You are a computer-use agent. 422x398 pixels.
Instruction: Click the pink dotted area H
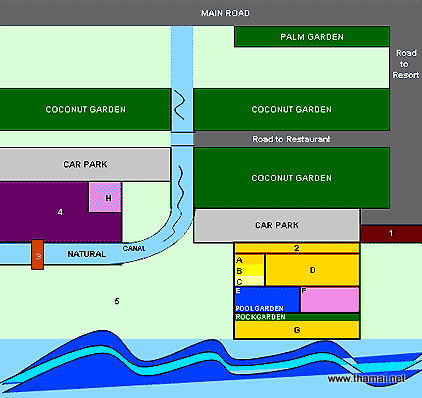pos(105,197)
